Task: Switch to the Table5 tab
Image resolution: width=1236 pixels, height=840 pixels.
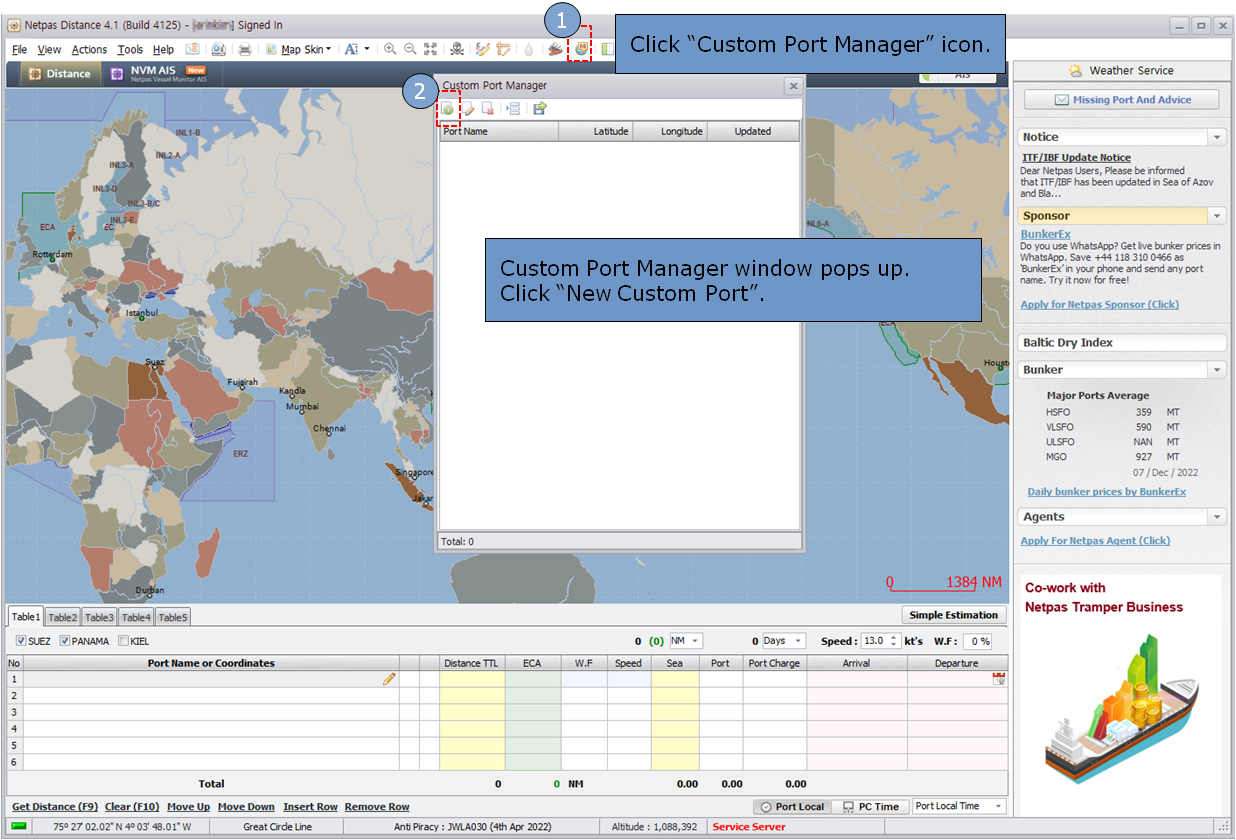Action: [172, 617]
